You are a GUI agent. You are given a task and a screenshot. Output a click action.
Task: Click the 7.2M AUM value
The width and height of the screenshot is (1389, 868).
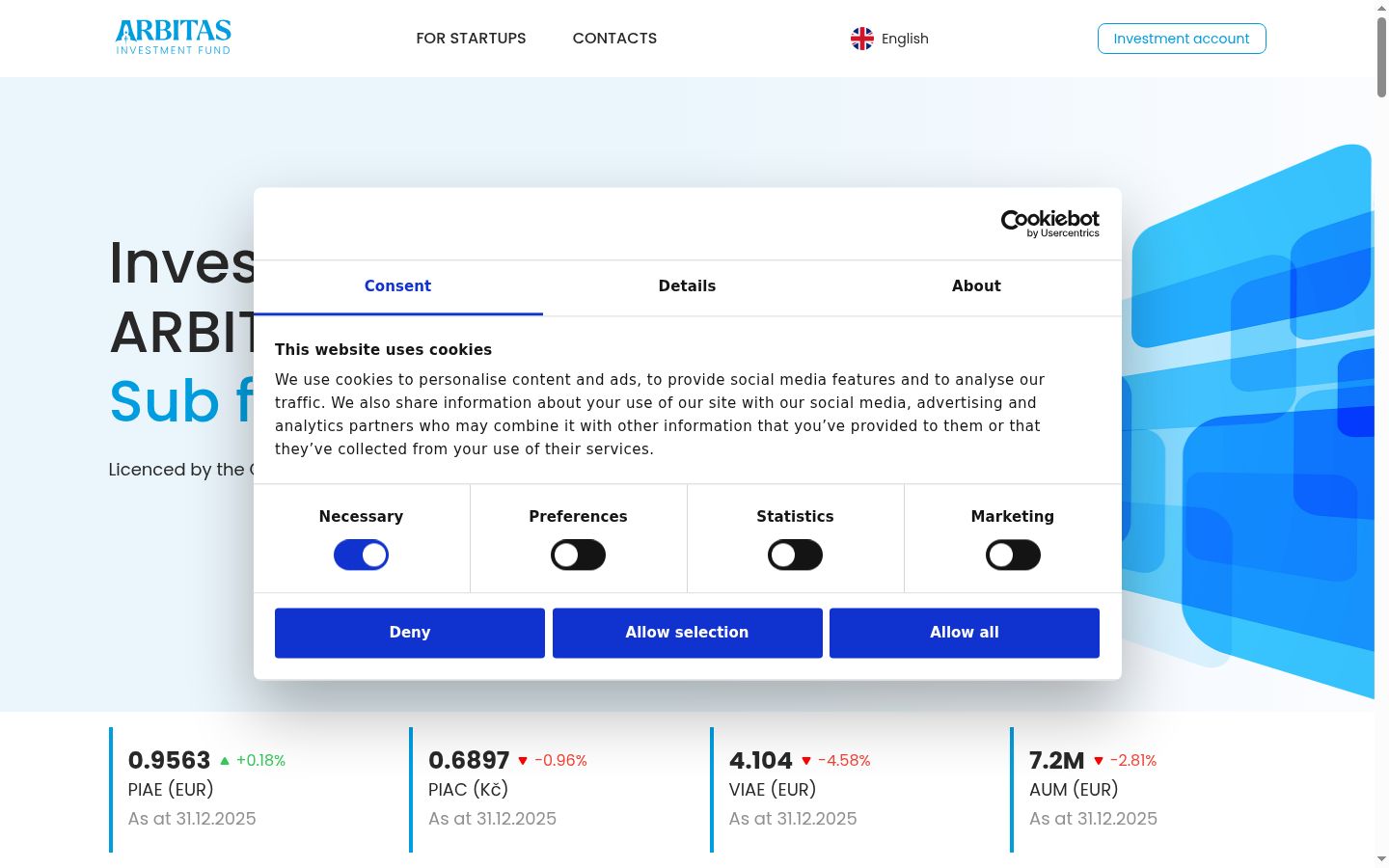[x=1057, y=761]
